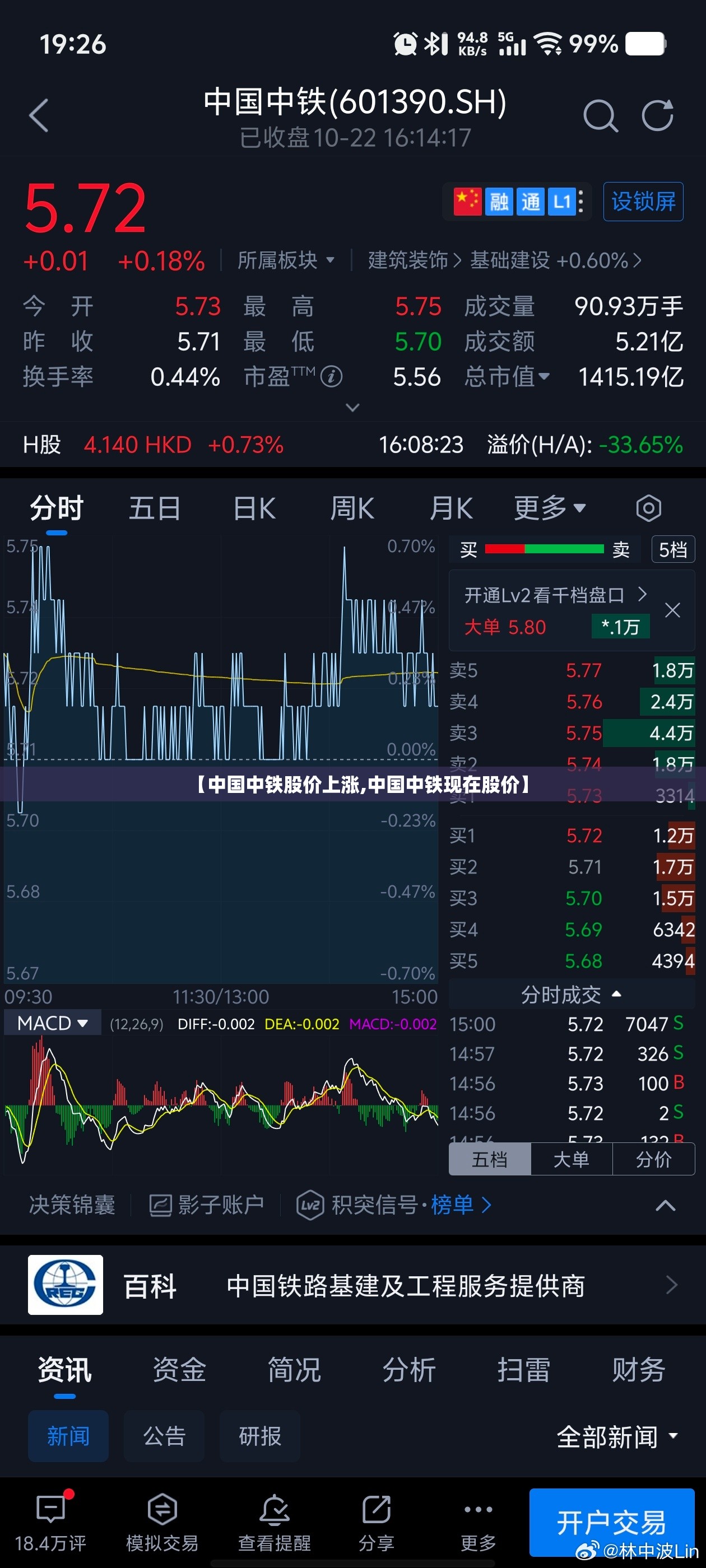
Task: Tap the 买5 5.68 order row
Action: [572, 960]
